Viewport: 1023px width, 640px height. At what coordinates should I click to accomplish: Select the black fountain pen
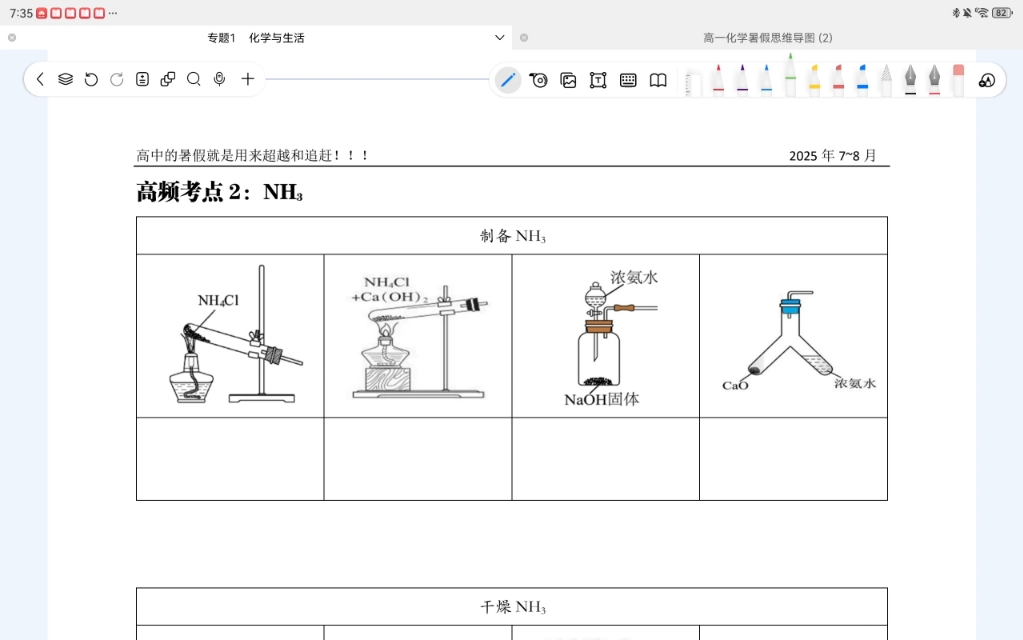[x=910, y=81]
